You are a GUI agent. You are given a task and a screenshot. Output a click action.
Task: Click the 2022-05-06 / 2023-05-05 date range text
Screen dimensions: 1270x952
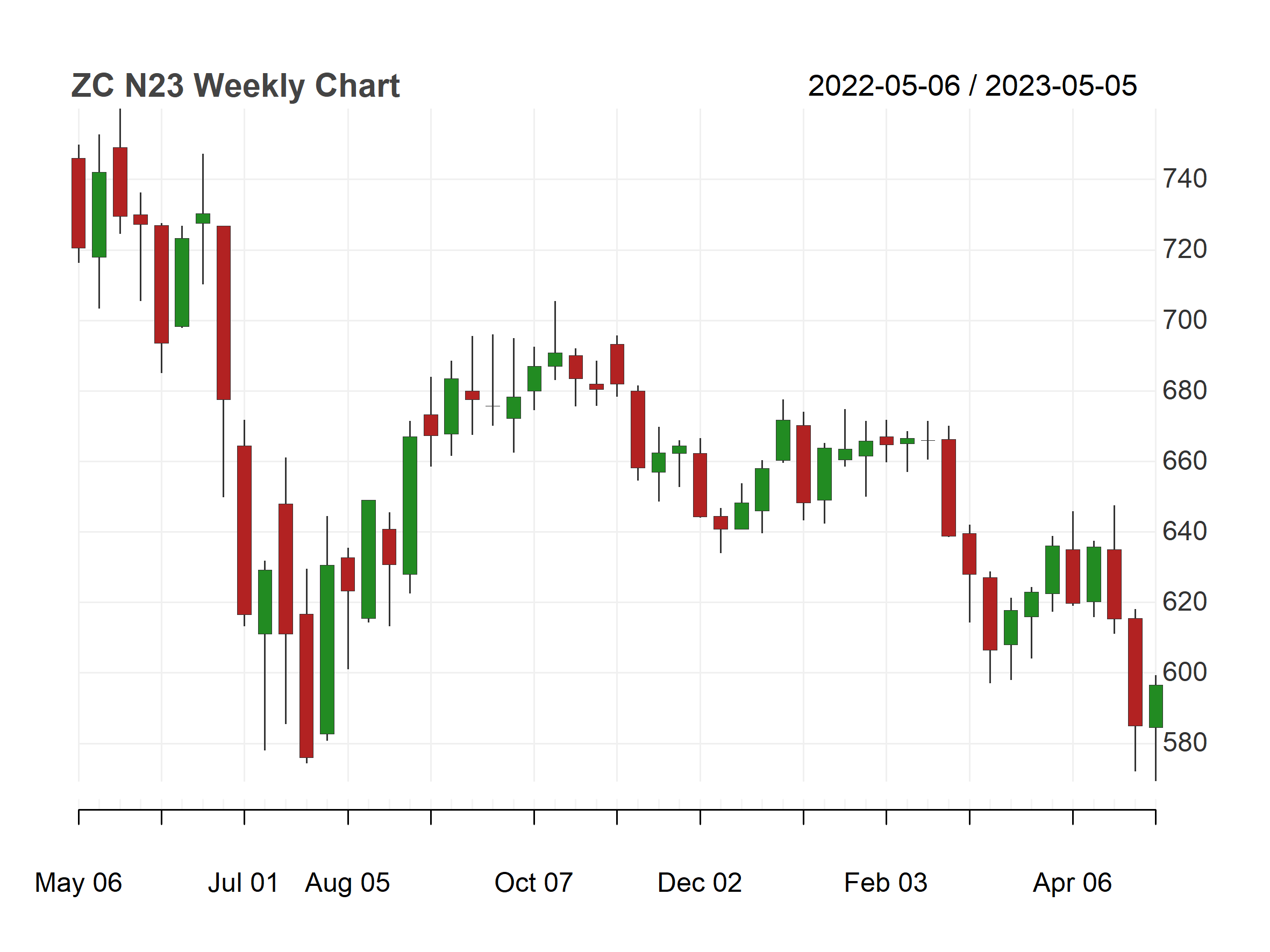(x=972, y=86)
